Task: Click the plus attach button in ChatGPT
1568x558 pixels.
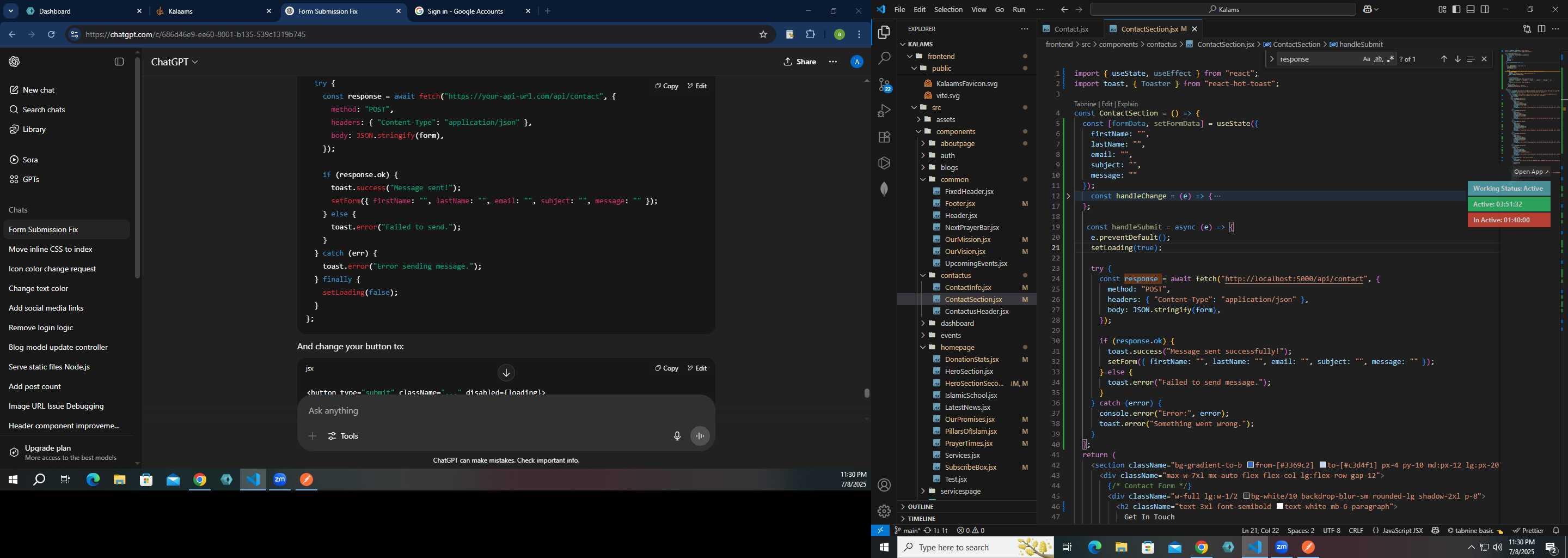Action: click(x=313, y=436)
